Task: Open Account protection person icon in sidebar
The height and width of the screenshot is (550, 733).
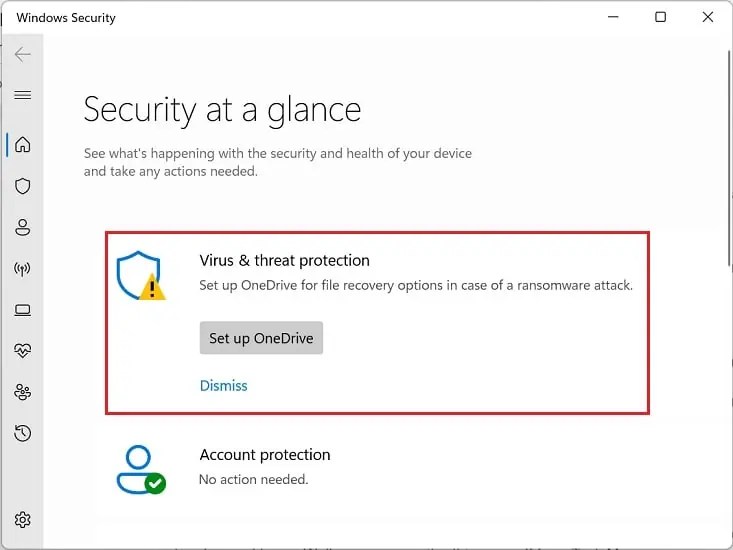Action: tap(22, 228)
